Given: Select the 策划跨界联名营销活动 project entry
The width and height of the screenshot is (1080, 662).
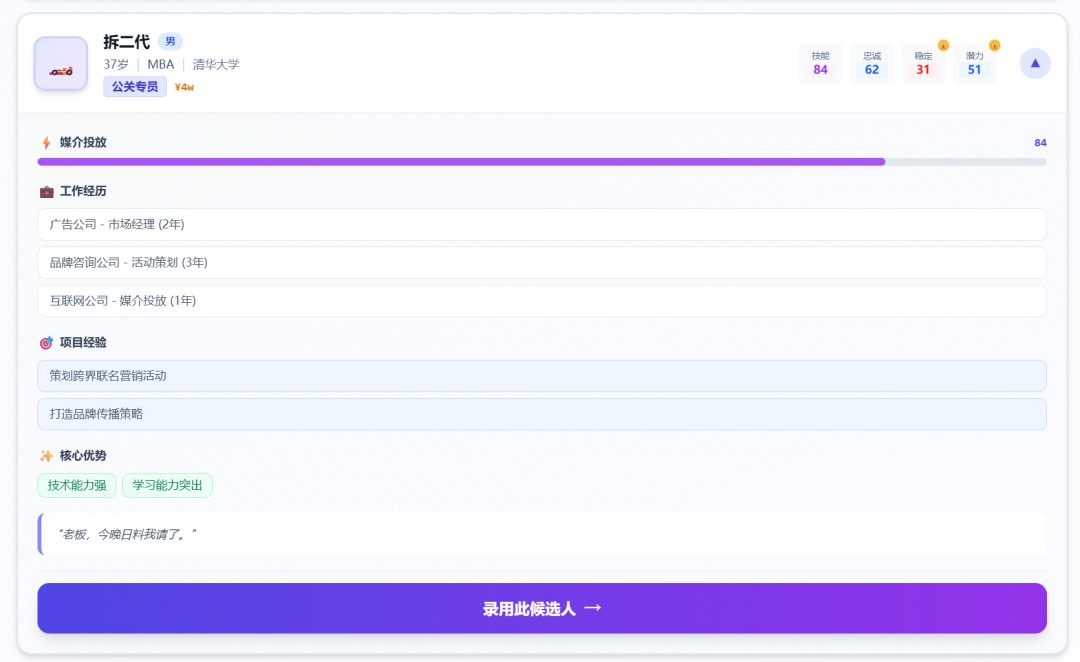Looking at the screenshot, I should (542, 376).
